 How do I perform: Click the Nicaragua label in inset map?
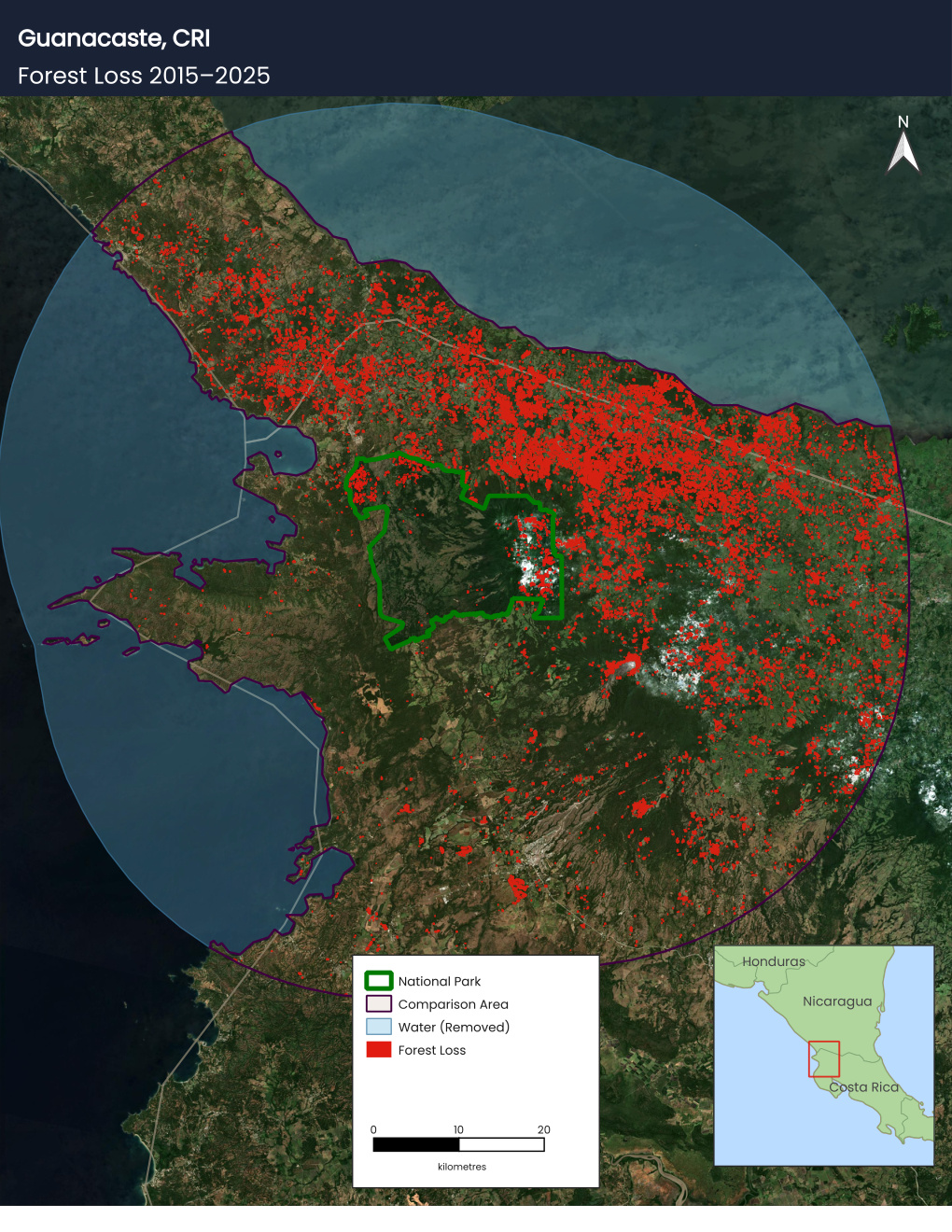coord(837,1001)
